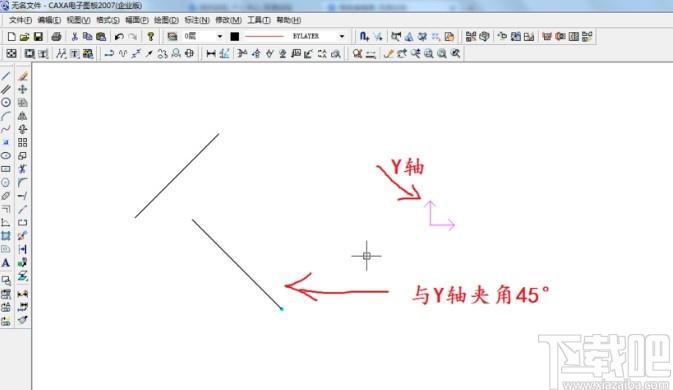673x390 pixels.
Task: Select the Spline curve tool
Action: point(6,129)
